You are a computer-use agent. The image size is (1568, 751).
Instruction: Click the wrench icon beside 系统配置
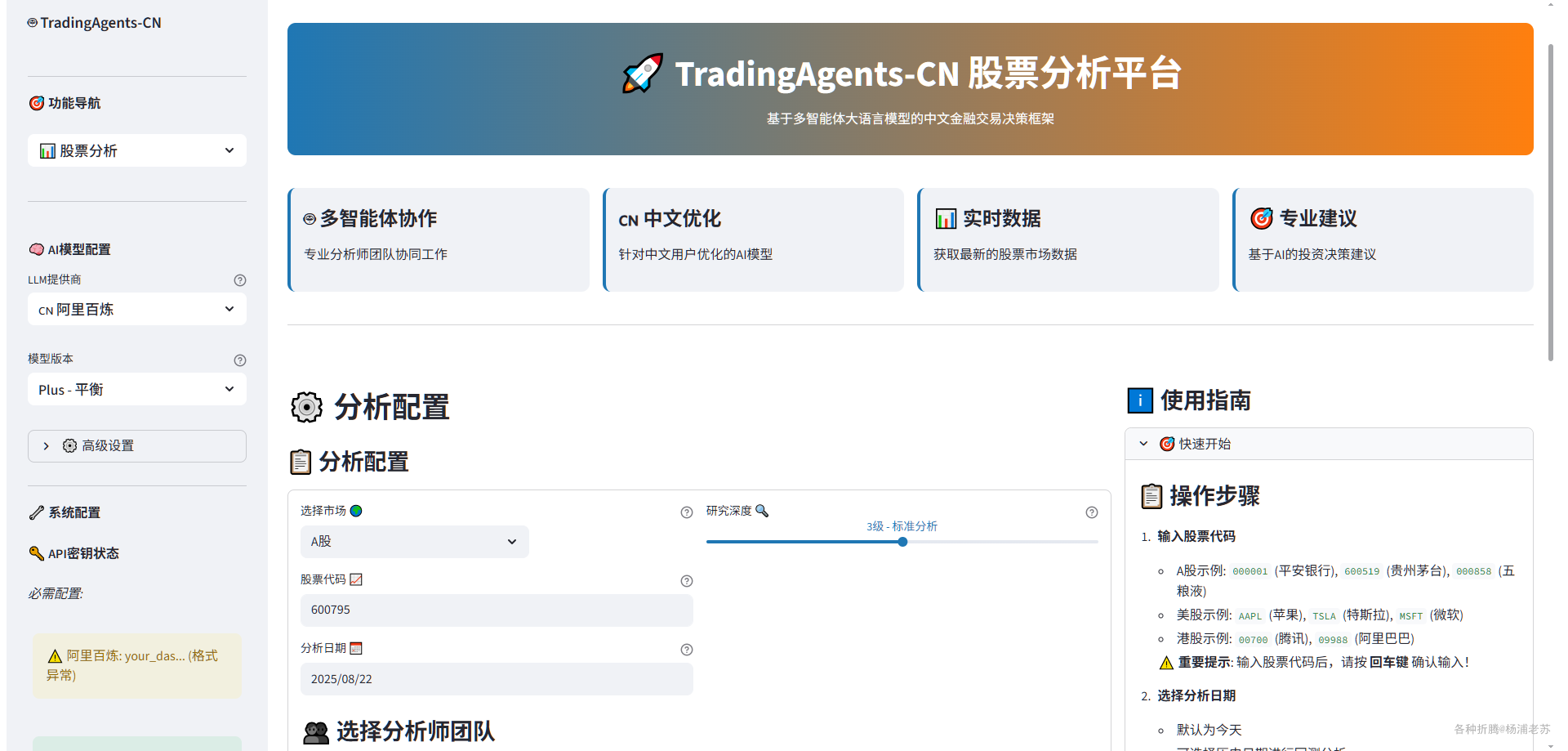[37, 512]
